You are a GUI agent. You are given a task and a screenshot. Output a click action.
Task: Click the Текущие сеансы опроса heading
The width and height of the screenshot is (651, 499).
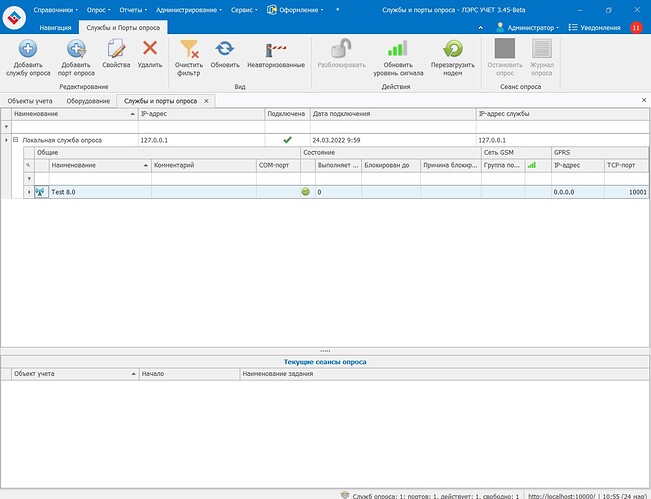325,362
